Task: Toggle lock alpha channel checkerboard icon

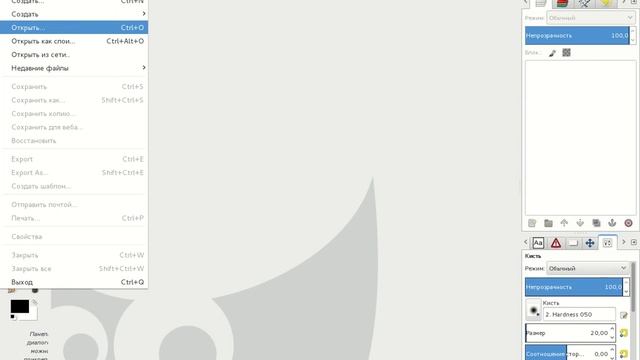Action: (567, 53)
